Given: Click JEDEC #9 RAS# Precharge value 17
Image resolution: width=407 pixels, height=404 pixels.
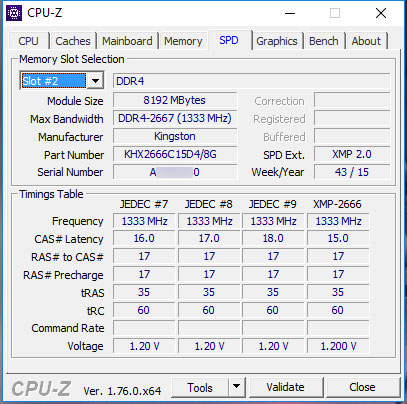Looking at the screenshot, I should (x=273, y=274).
